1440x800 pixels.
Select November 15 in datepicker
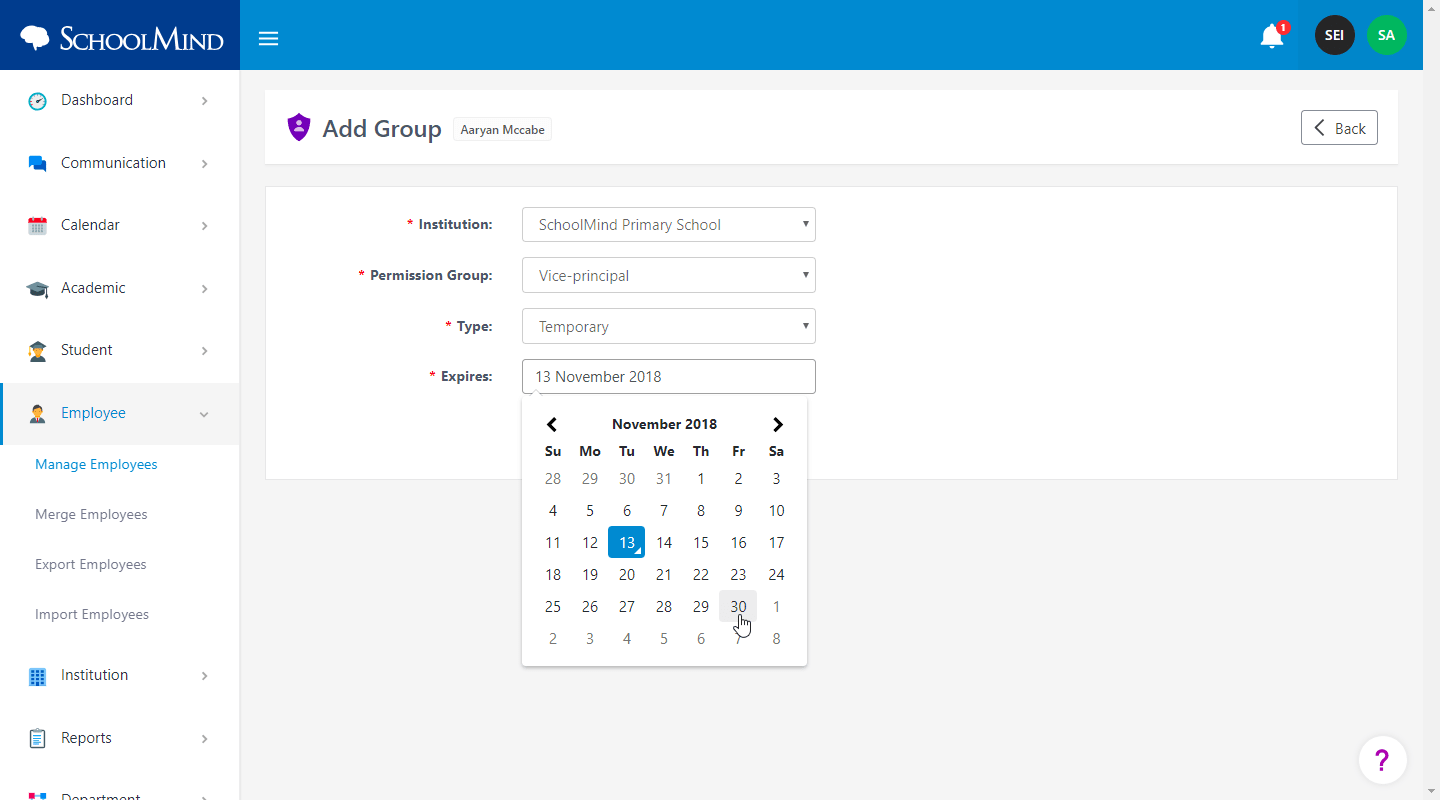click(701, 542)
